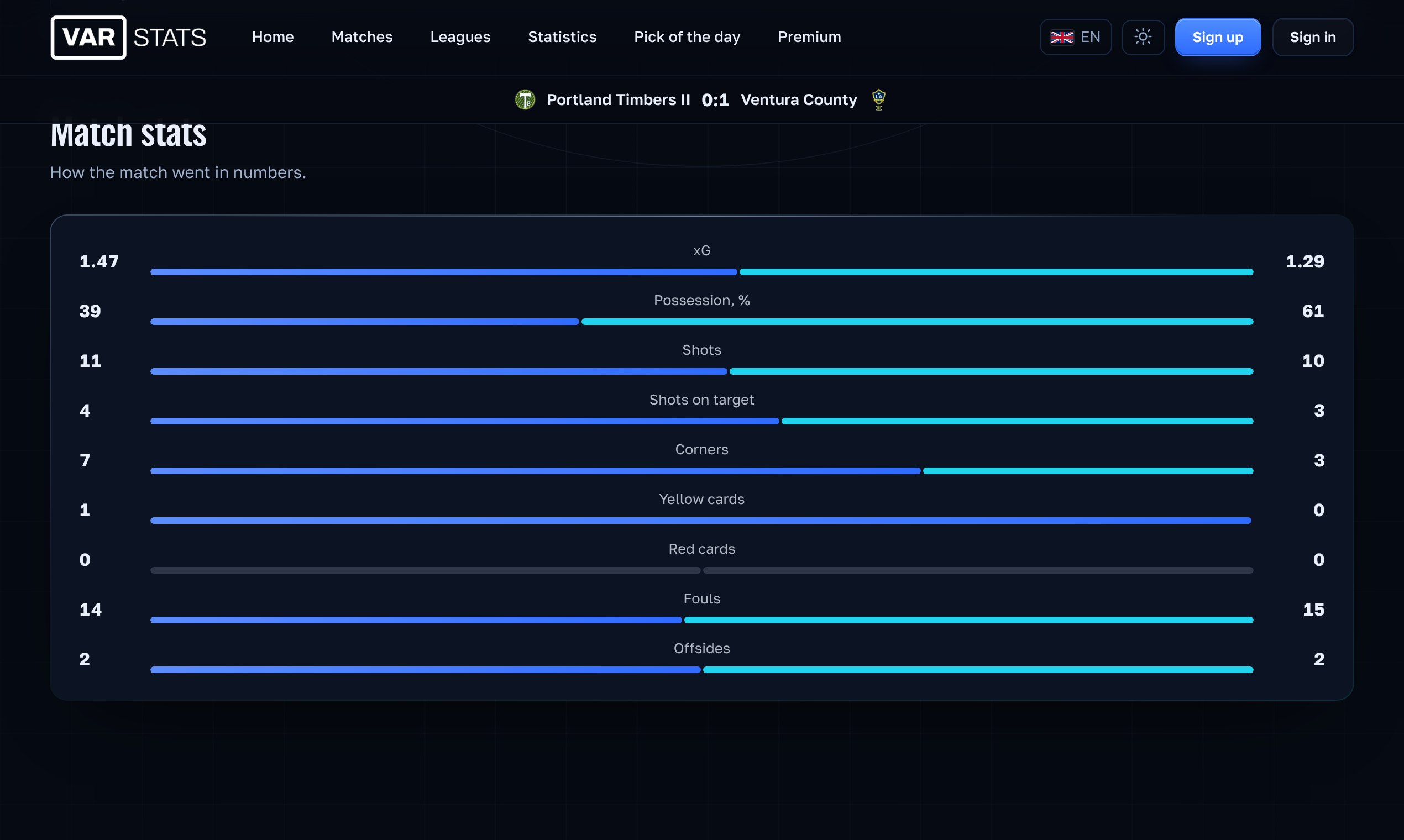Select the xG stat label

(702, 251)
